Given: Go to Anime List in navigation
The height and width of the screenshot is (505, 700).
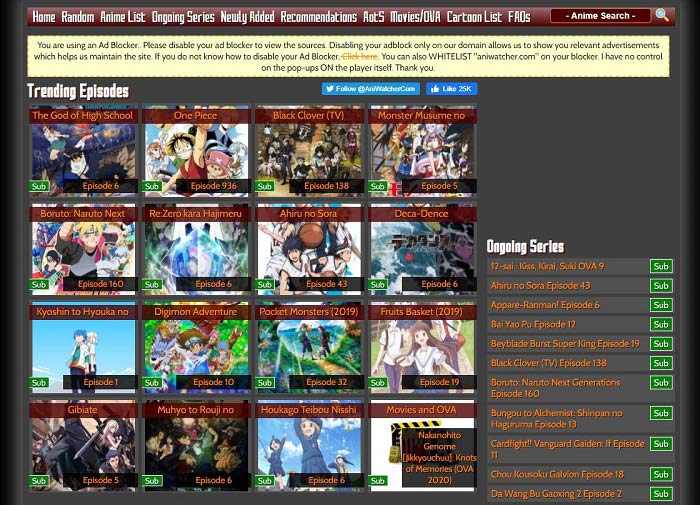Looking at the screenshot, I should [123, 17].
